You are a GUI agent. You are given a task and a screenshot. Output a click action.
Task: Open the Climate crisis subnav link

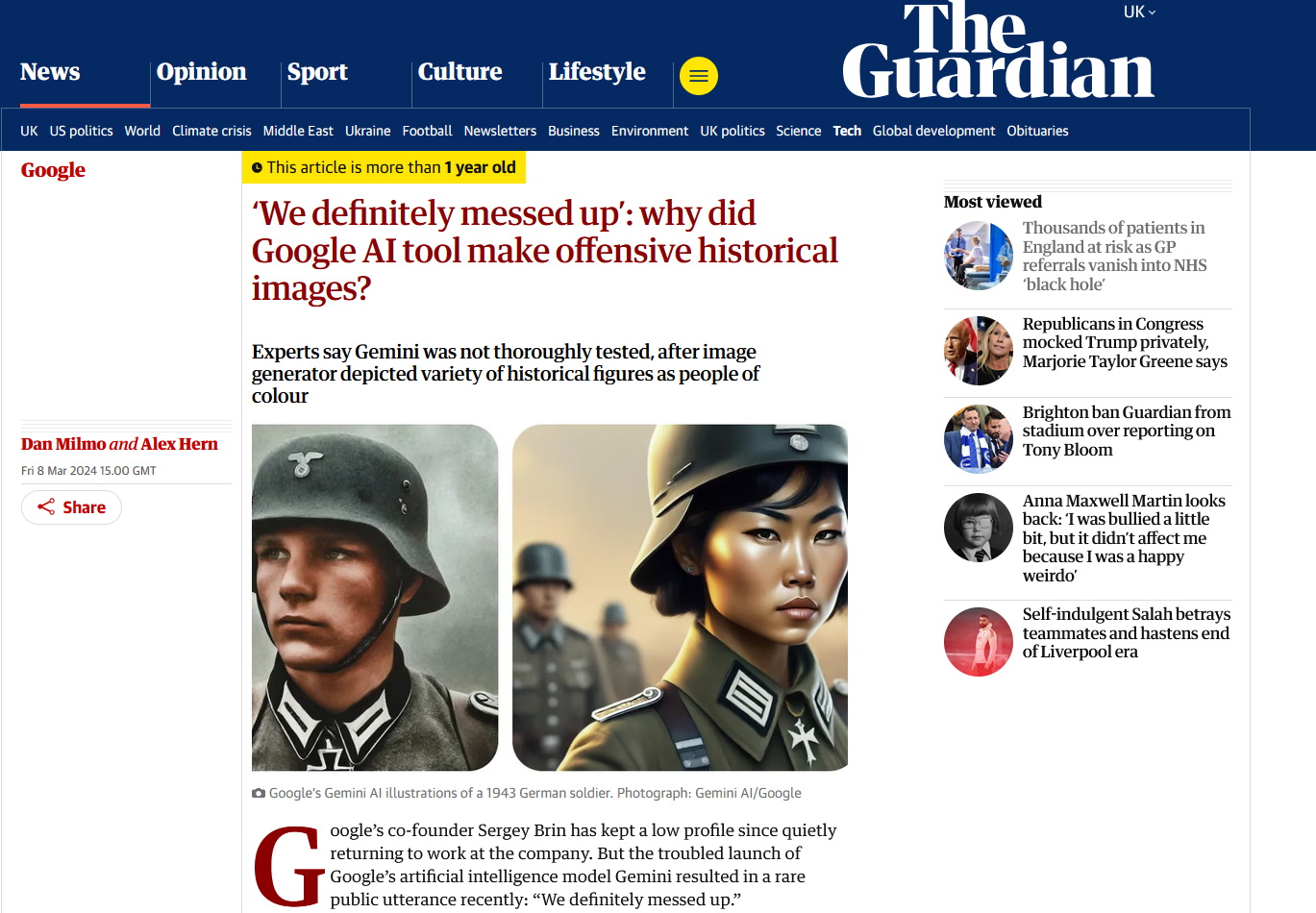pos(211,131)
